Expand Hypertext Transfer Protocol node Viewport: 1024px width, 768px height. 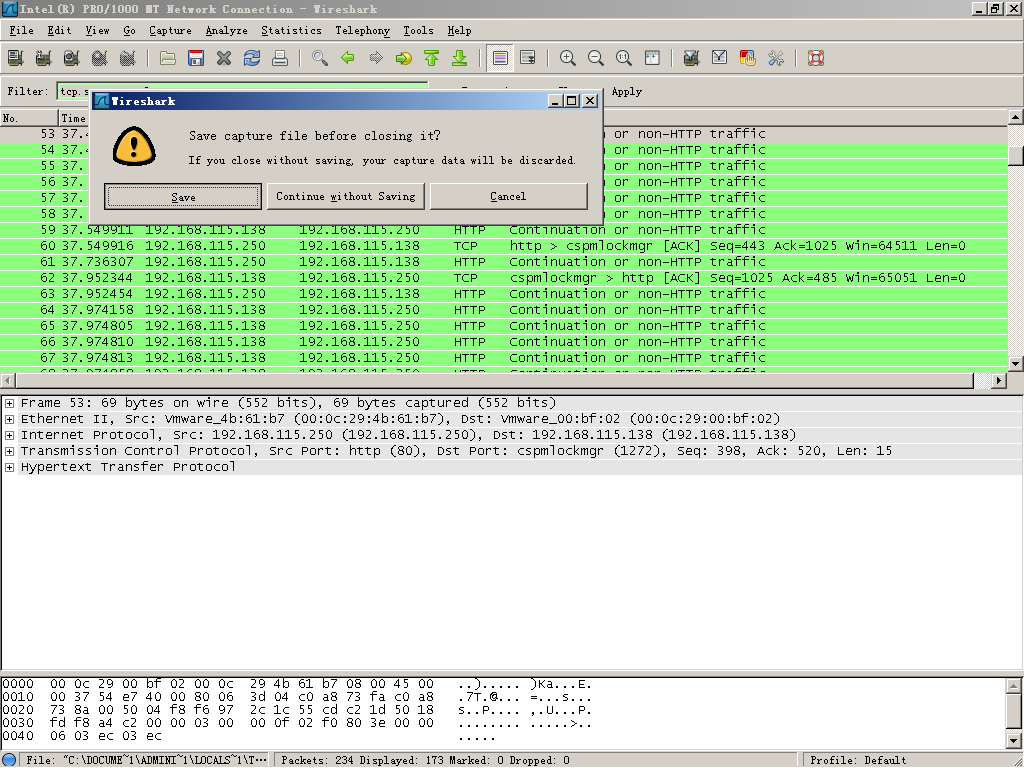[x=9, y=468]
